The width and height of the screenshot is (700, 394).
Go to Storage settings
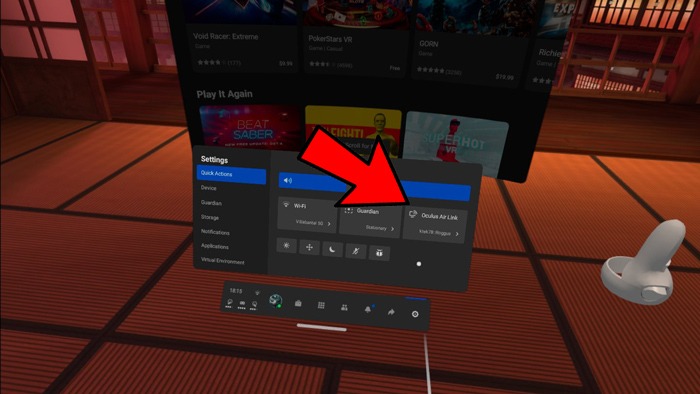[x=210, y=217]
